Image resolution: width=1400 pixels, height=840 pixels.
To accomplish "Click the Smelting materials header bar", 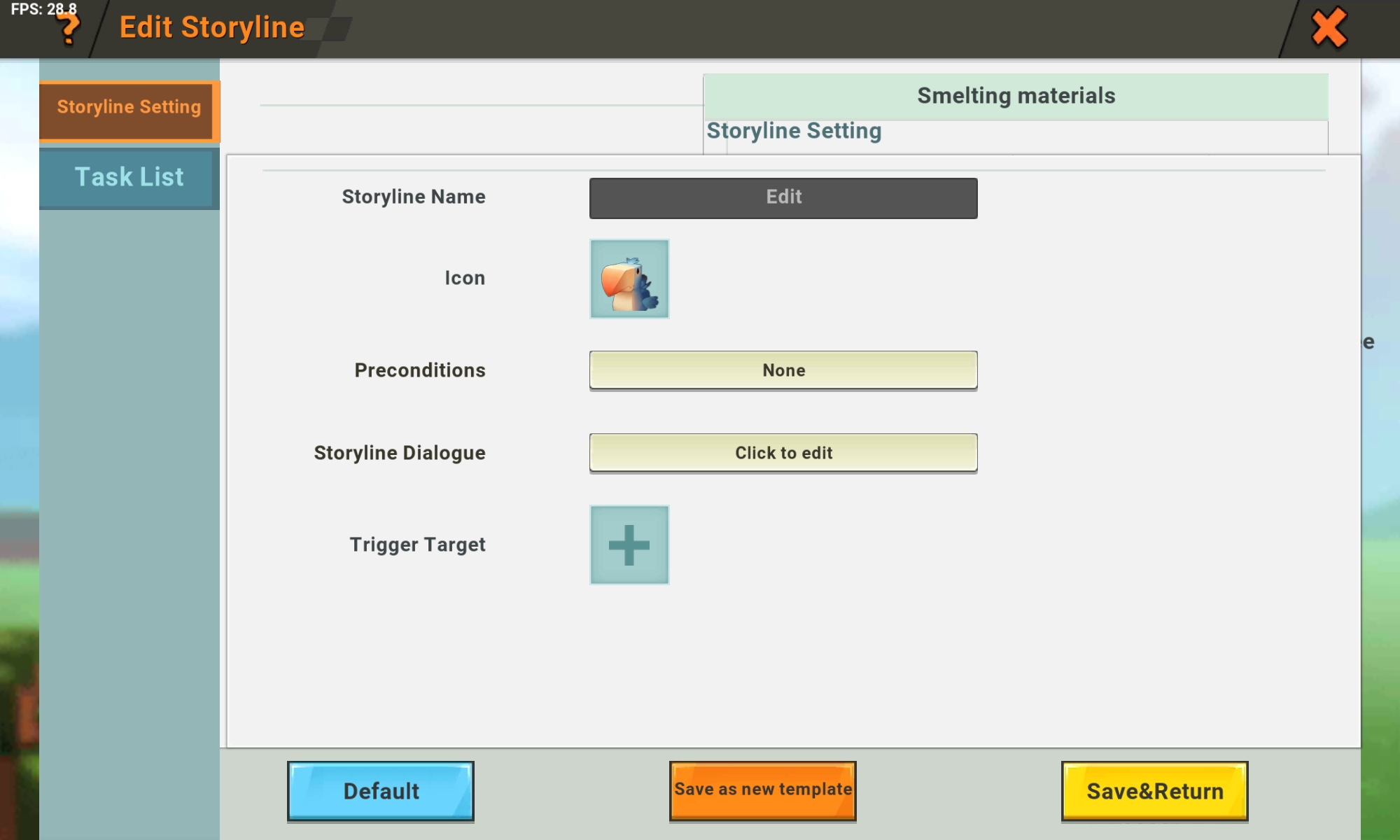I will [x=1015, y=96].
